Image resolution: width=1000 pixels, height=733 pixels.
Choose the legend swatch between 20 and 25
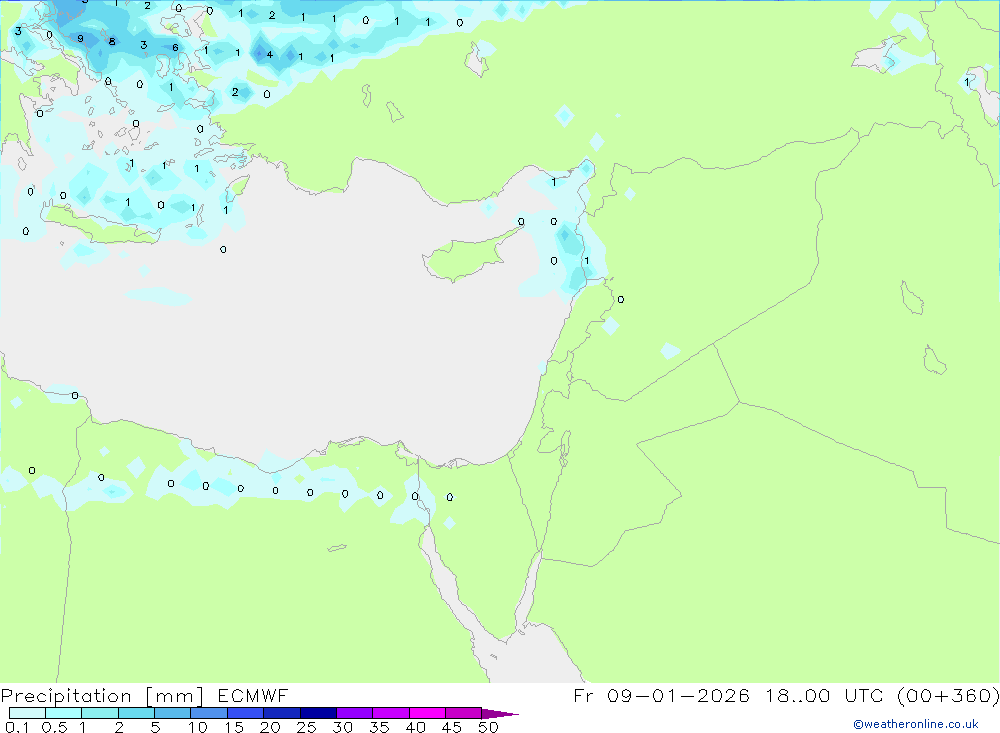(282, 713)
